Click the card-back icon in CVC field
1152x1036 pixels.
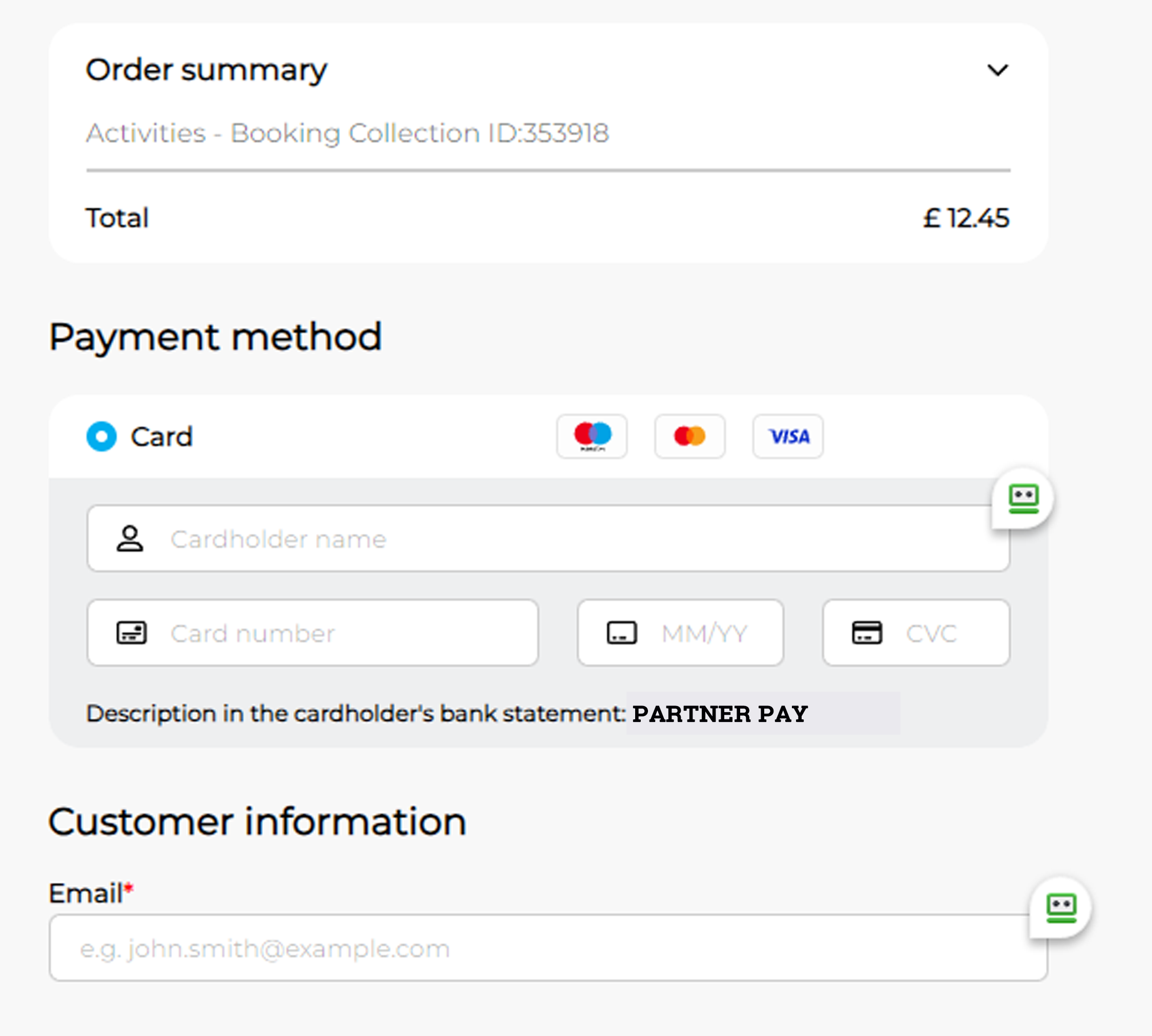(x=867, y=633)
